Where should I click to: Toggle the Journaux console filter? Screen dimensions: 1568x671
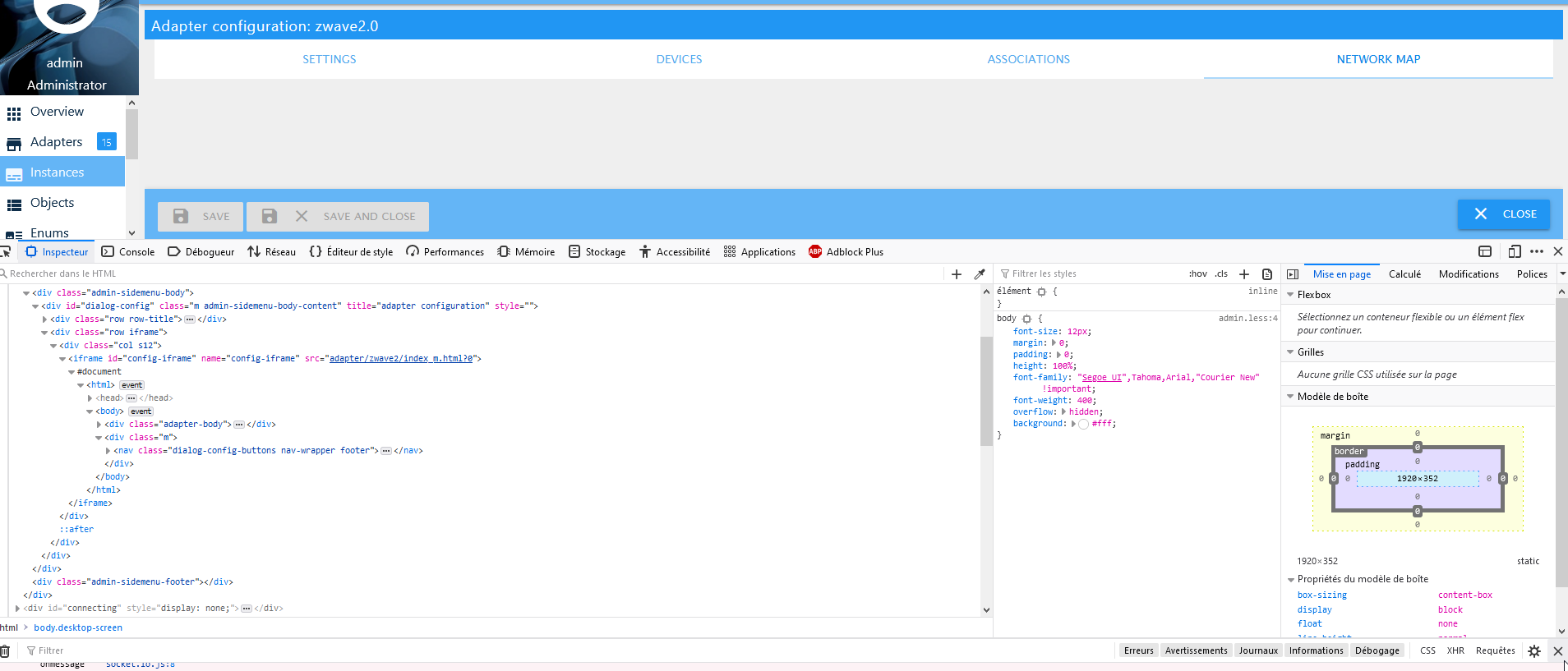coord(1258,650)
